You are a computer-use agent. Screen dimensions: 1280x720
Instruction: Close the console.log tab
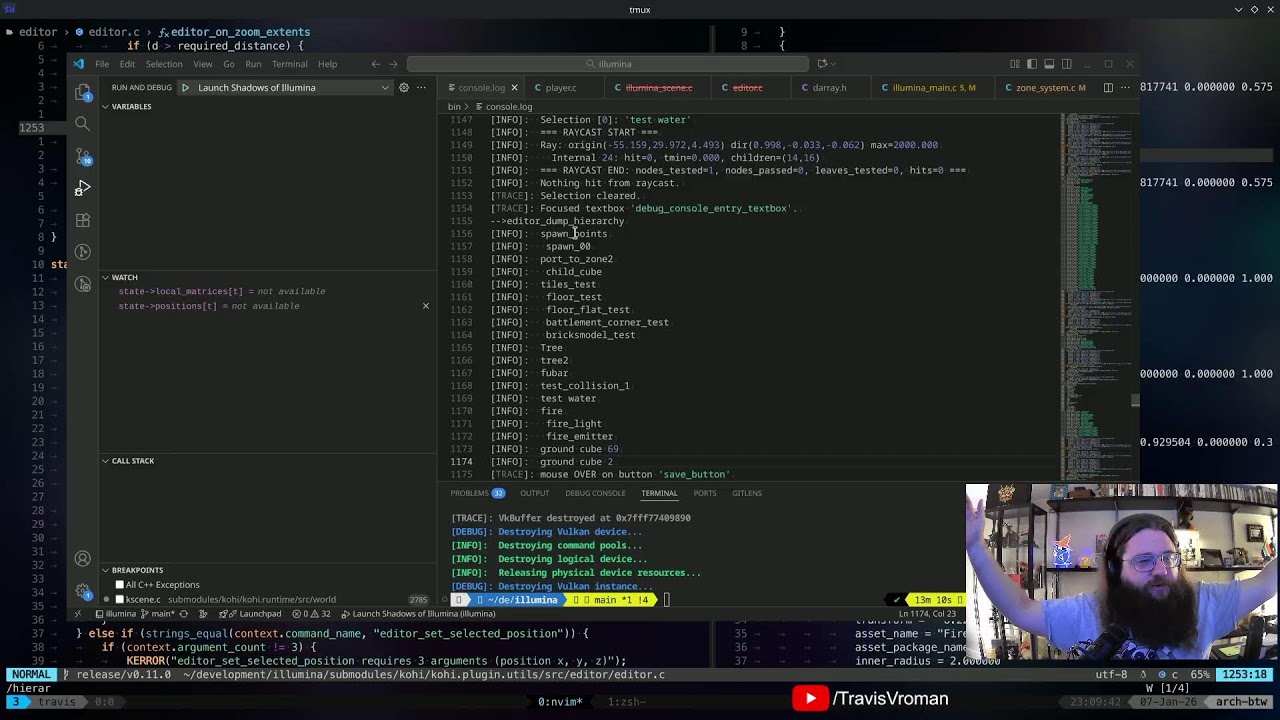point(514,87)
